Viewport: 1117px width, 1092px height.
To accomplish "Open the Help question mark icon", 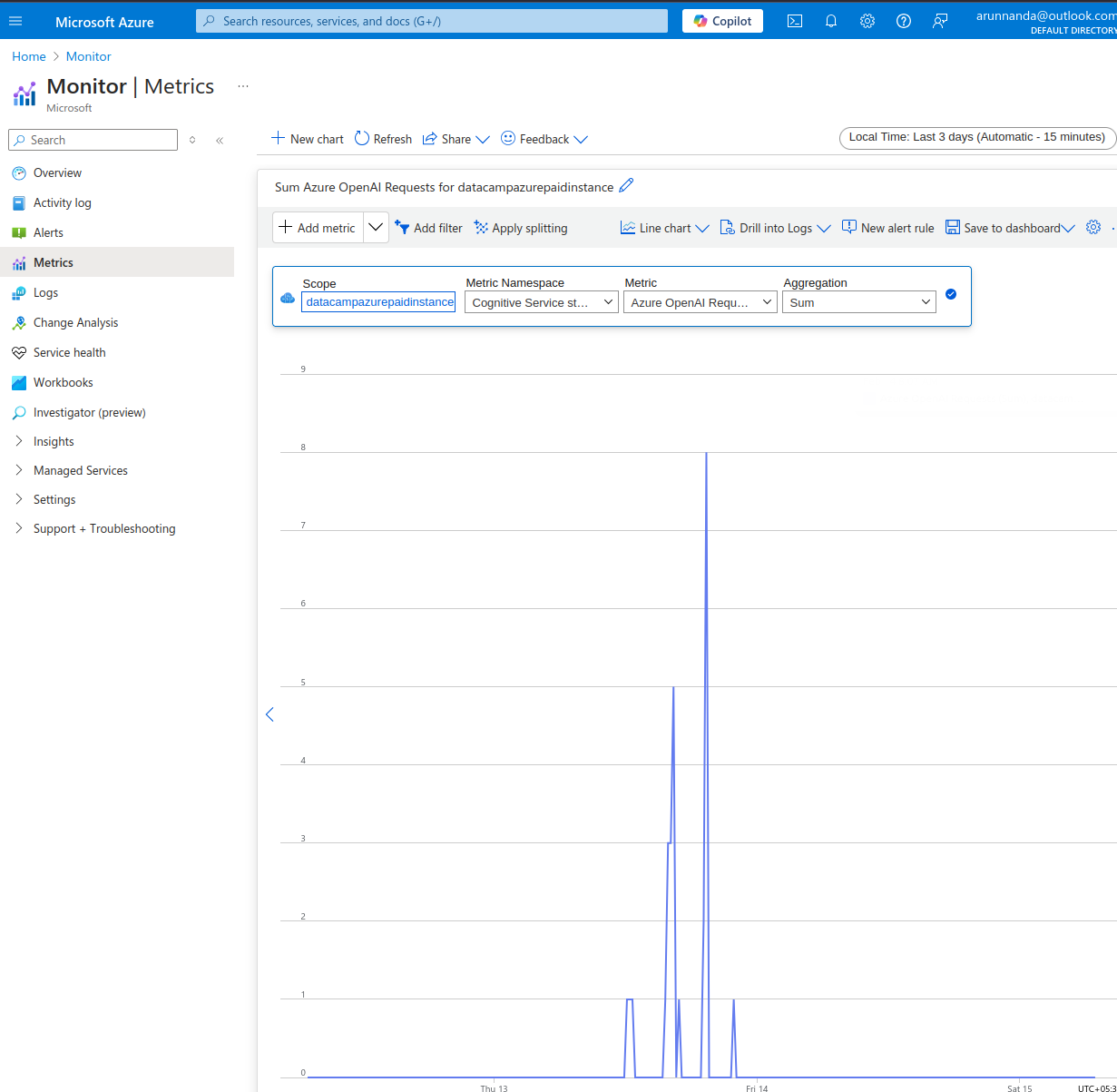I will click(x=904, y=21).
